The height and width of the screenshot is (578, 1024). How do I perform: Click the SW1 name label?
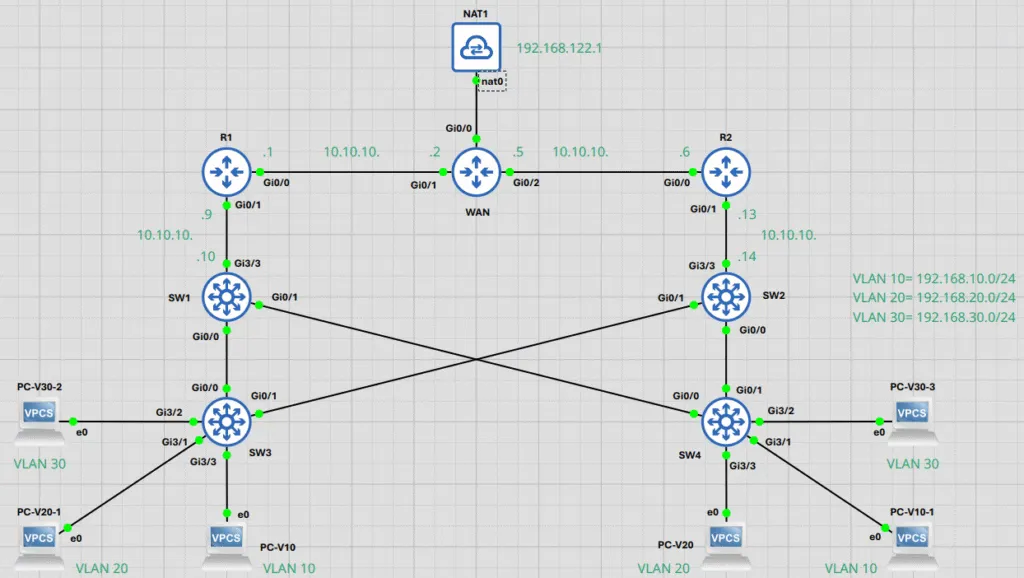pos(179,298)
